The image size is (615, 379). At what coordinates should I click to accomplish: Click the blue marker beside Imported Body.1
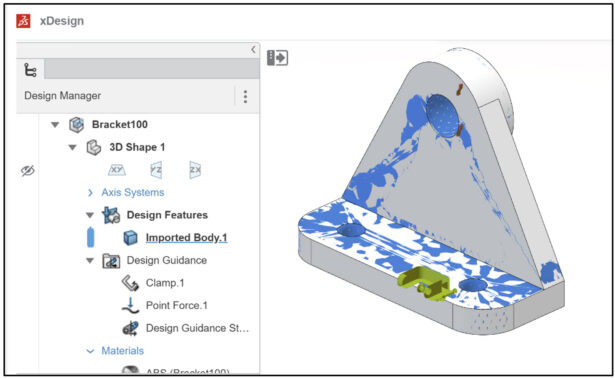(x=90, y=237)
